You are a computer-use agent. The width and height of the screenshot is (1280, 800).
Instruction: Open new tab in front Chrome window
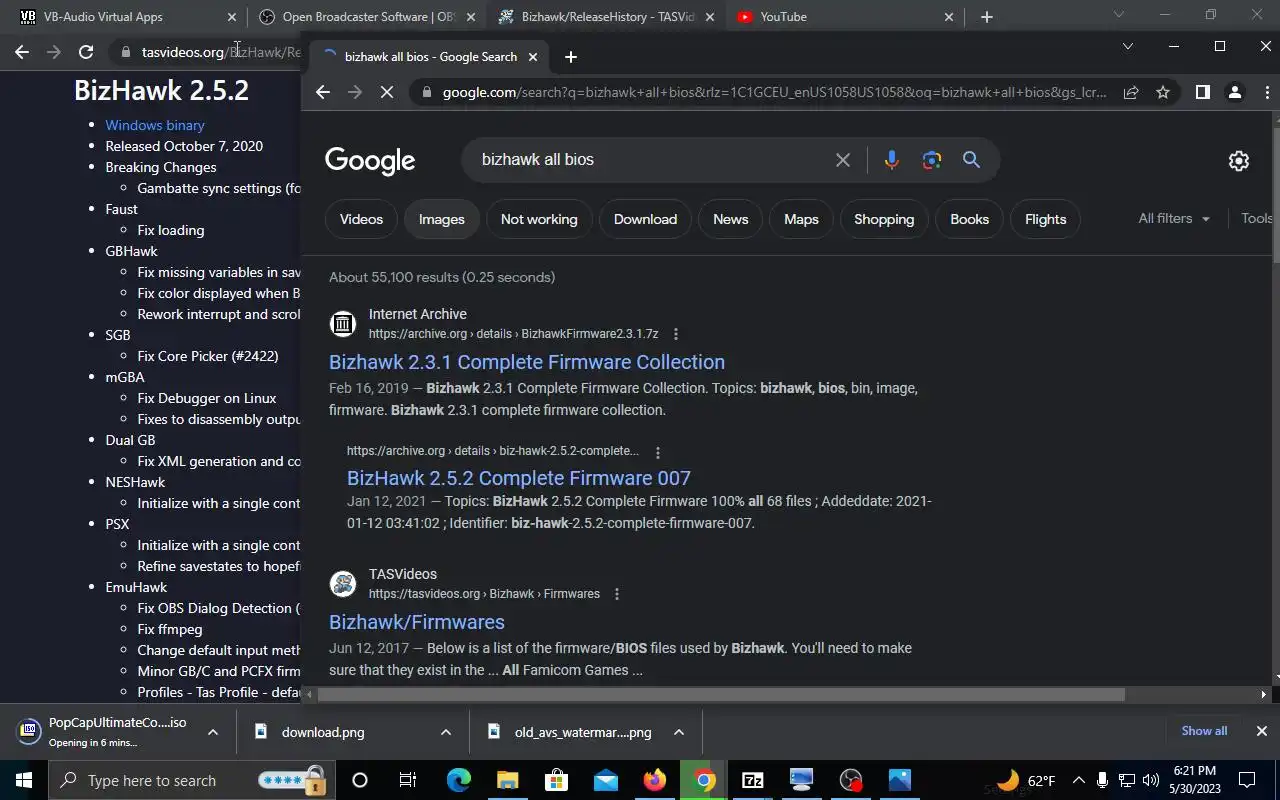(x=571, y=57)
